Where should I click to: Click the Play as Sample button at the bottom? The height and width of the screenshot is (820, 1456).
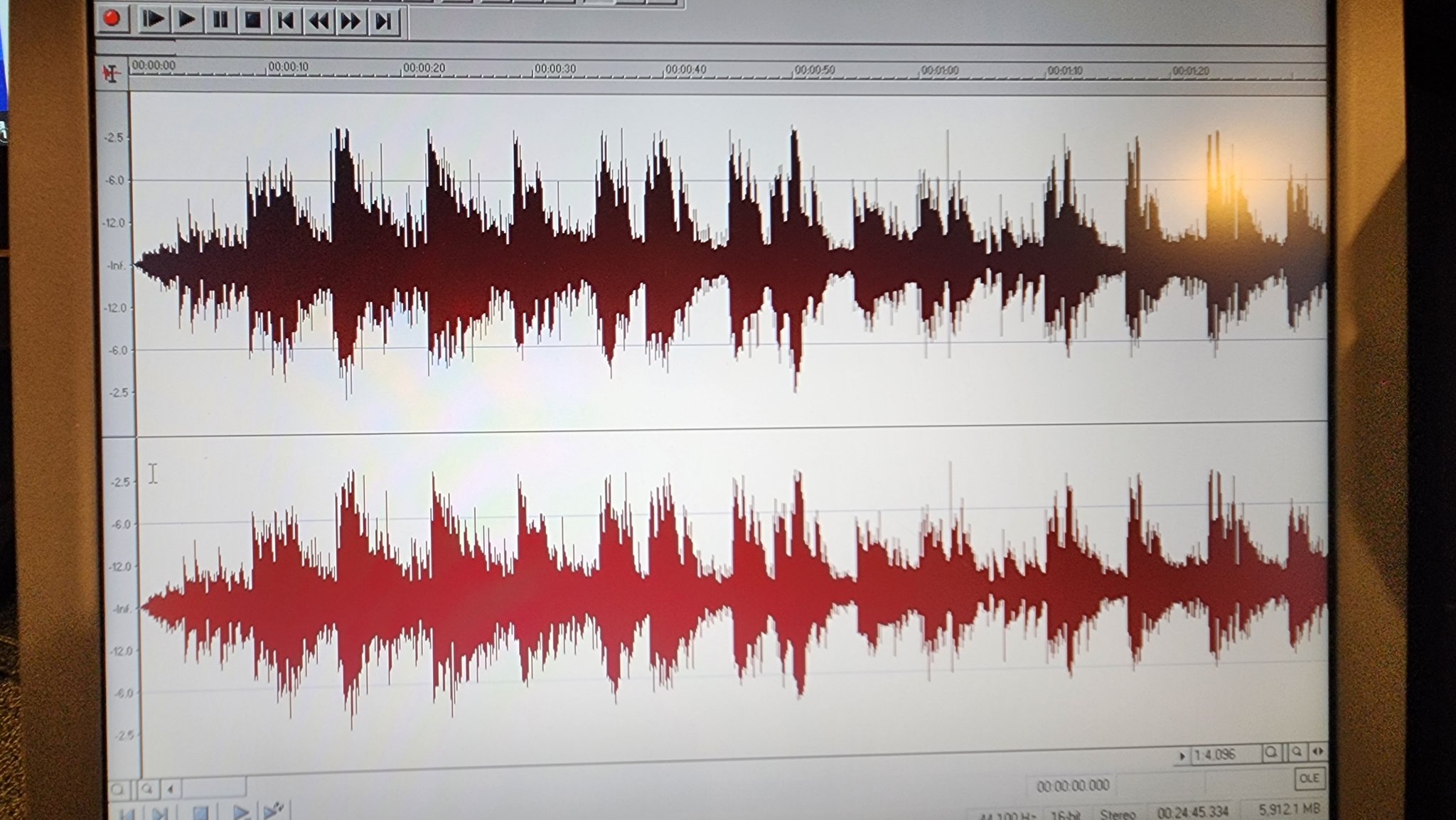[x=274, y=810]
